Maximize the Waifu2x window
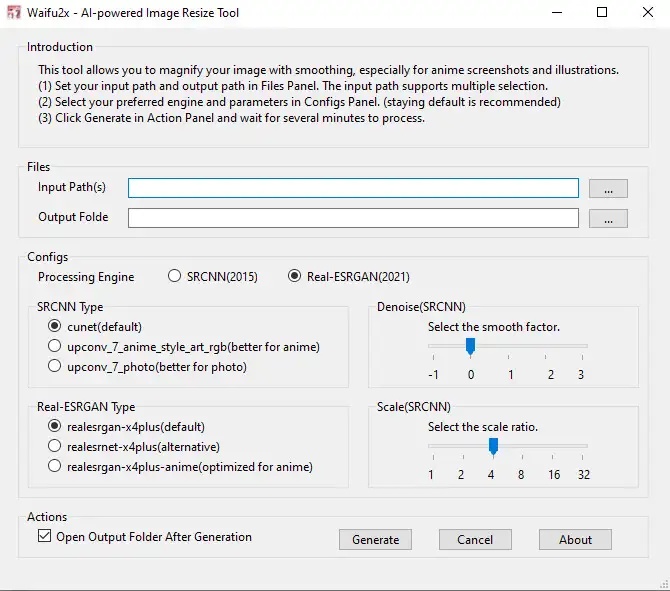 (x=602, y=13)
